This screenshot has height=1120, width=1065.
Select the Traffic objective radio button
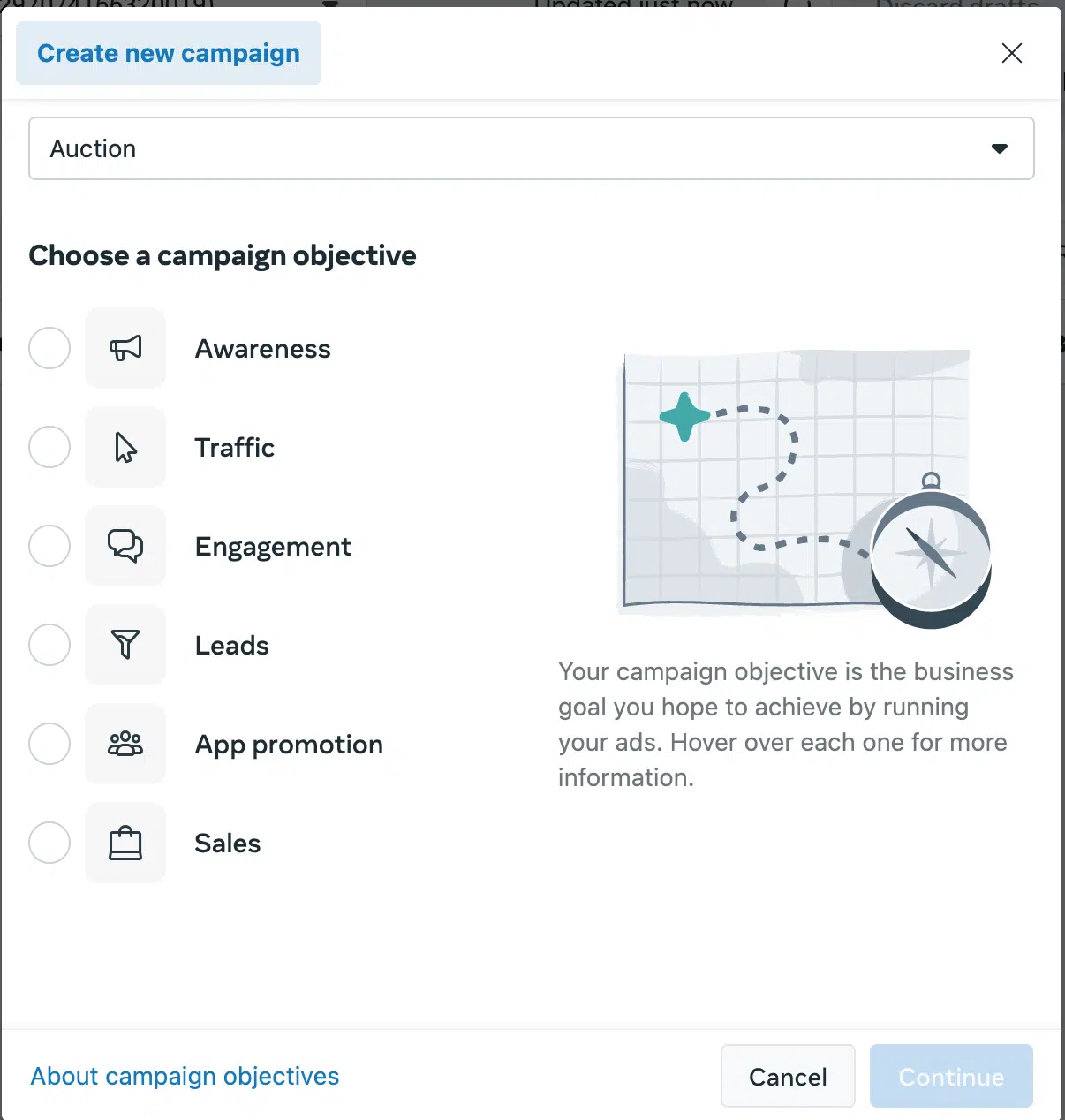49,447
